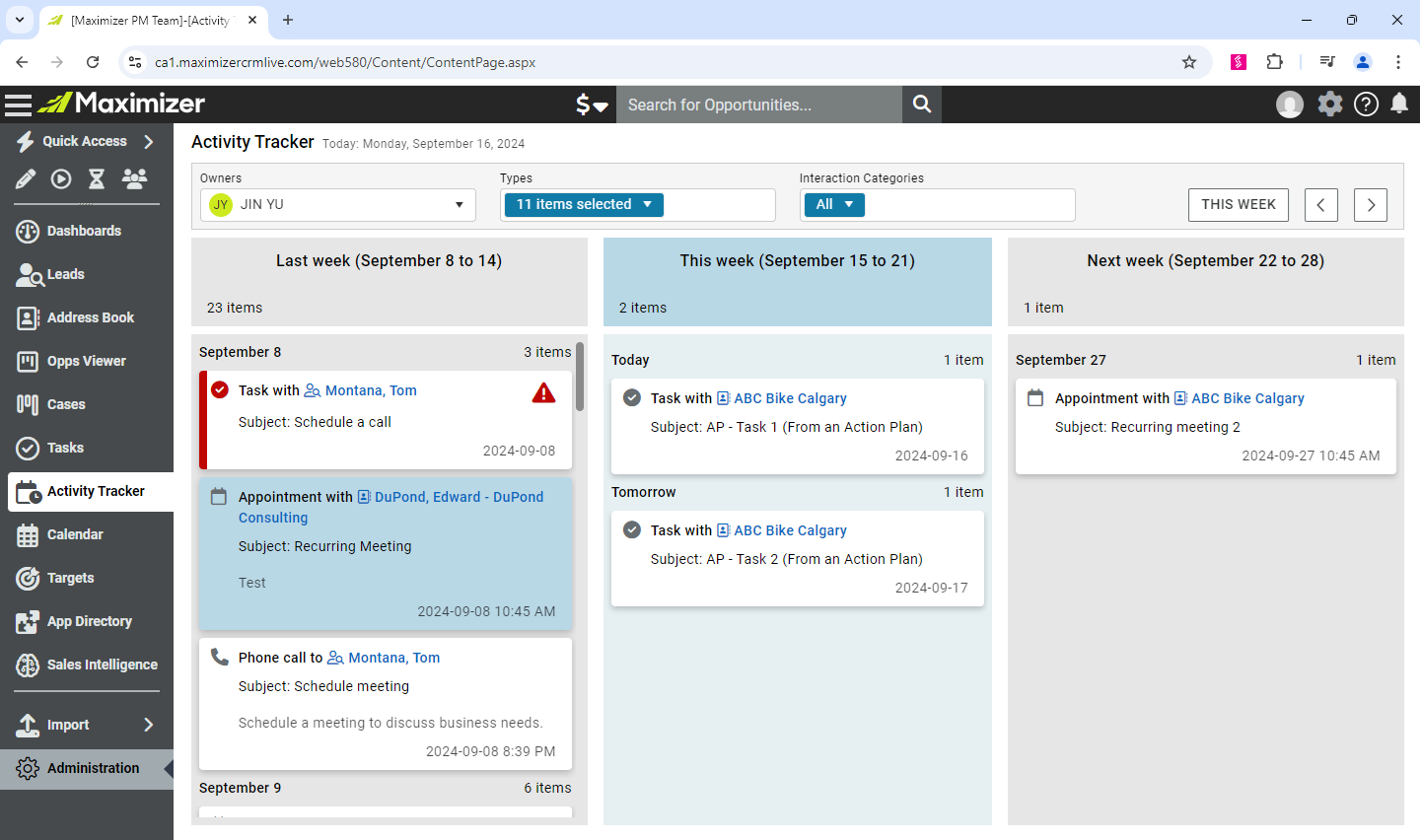The width and height of the screenshot is (1420, 840).
Task: Click the Activity Tracker sidebar icon
Action: tap(29, 491)
